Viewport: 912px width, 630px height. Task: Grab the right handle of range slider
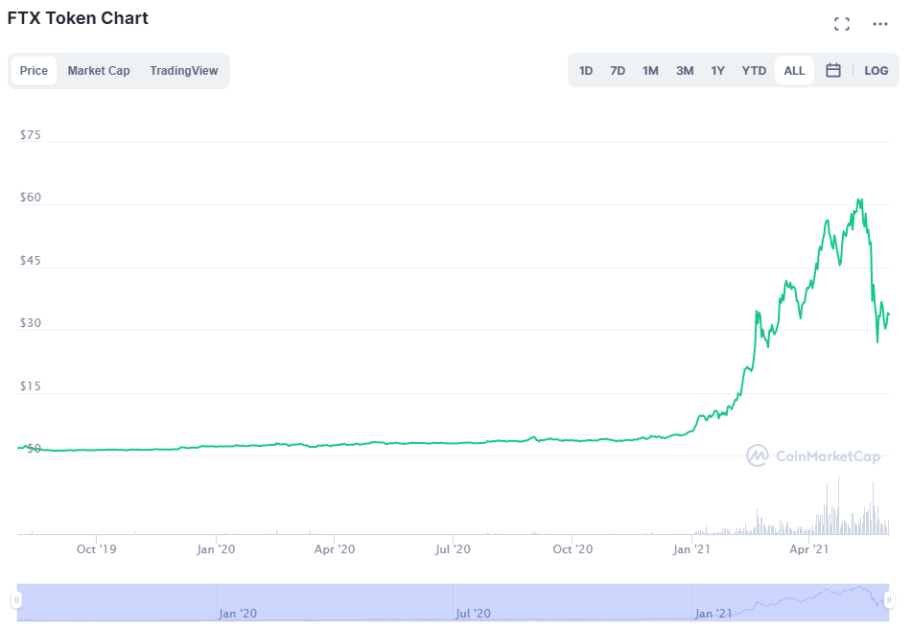(889, 600)
